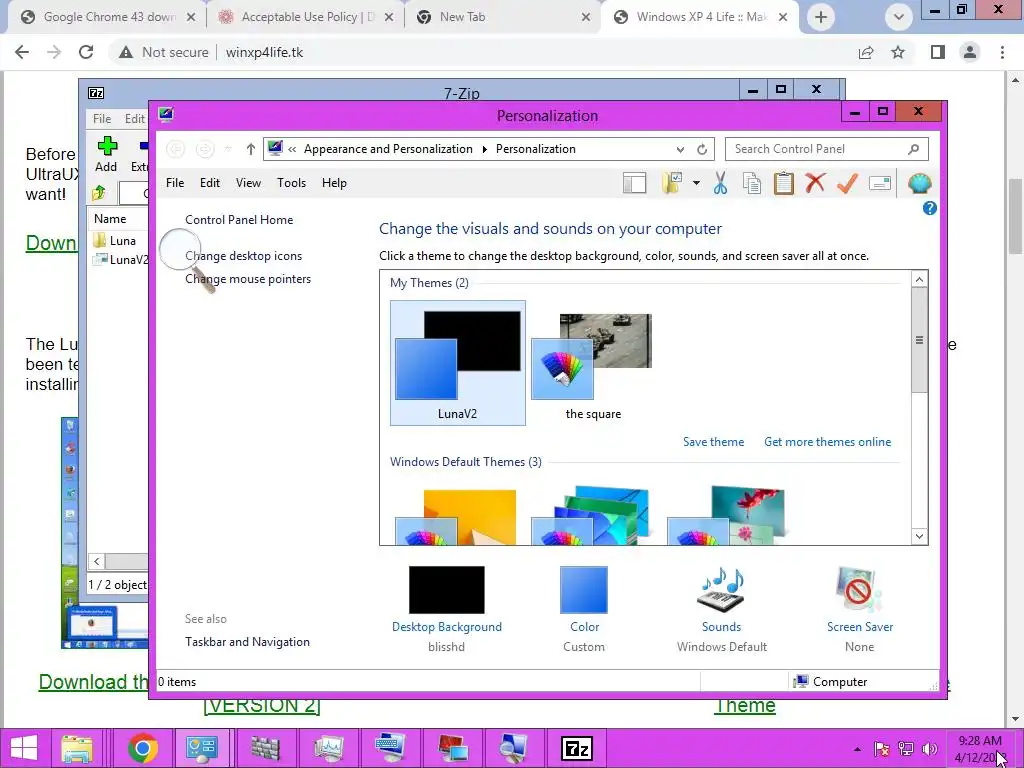Click the refresh icon in Personalization address bar
The image size is (1024, 768).
(702, 150)
